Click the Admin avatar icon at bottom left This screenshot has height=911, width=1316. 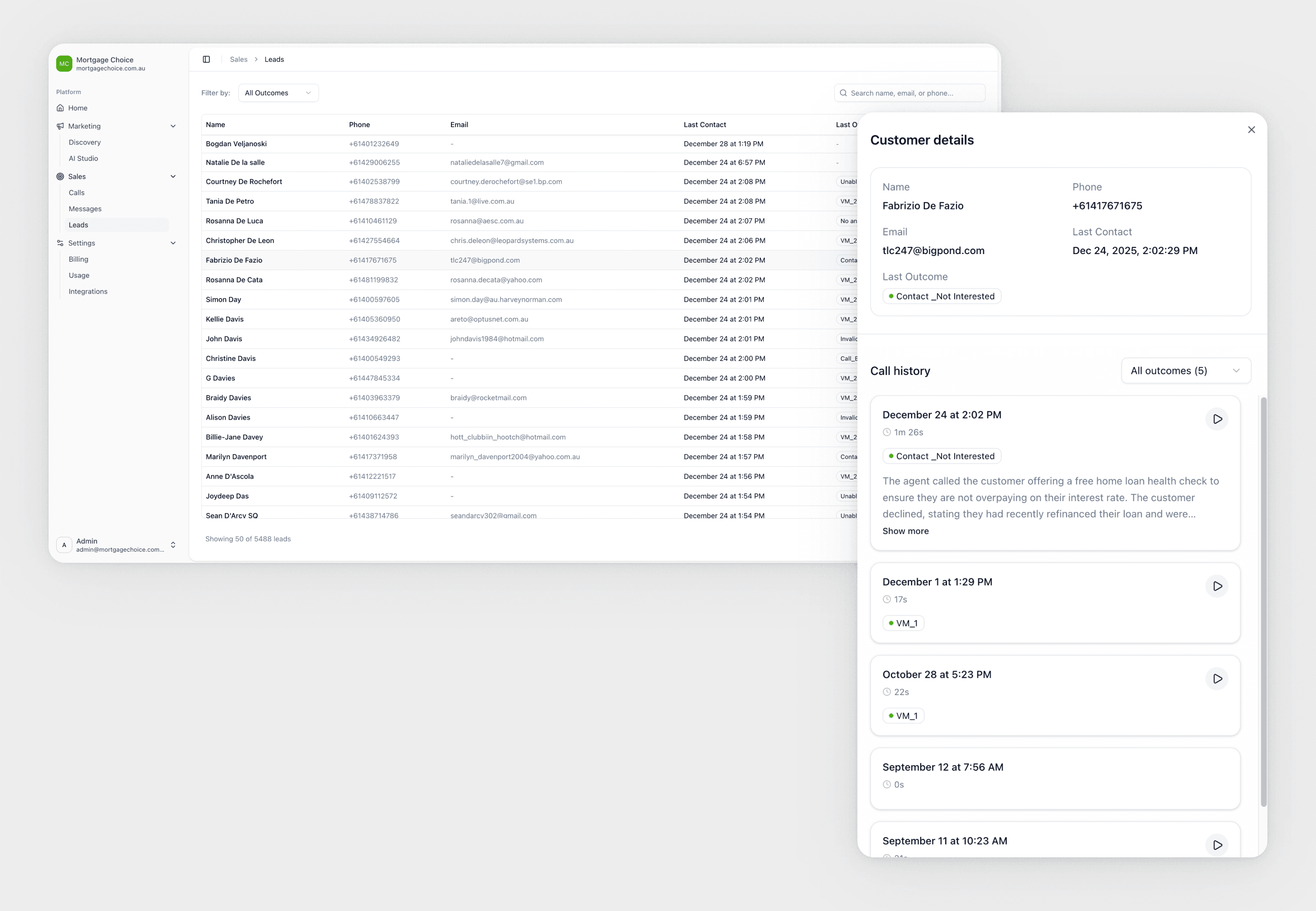point(64,545)
